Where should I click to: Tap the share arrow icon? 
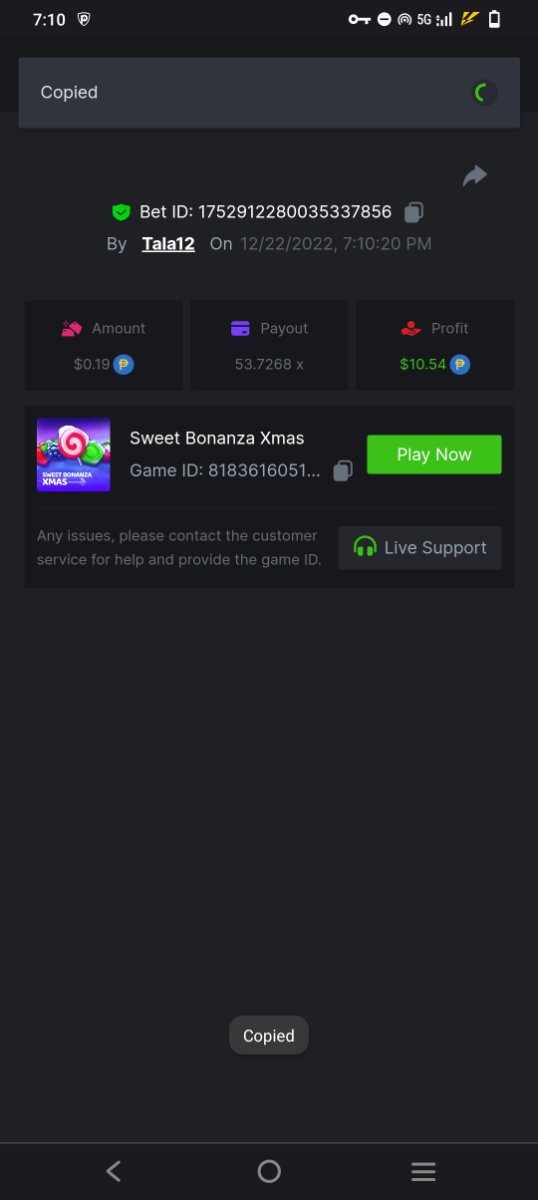click(x=474, y=176)
